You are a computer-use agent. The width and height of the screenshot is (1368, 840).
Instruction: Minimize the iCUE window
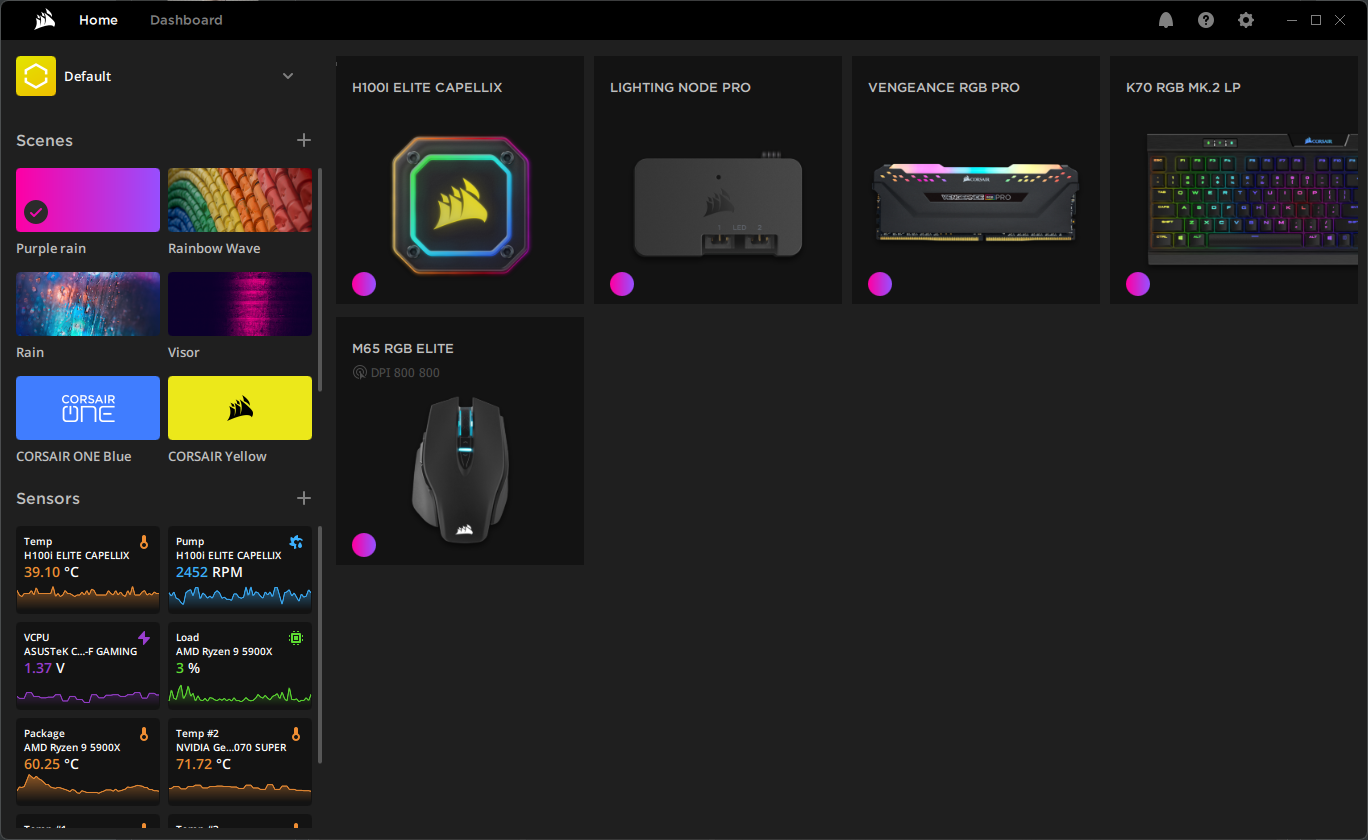[x=1292, y=20]
